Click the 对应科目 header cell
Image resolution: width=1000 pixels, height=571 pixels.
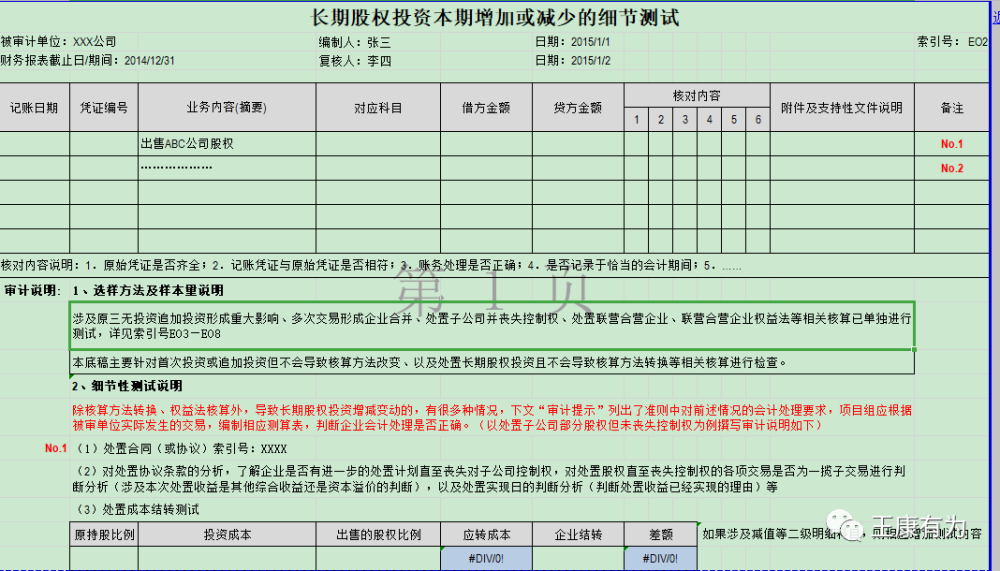pos(378,107)
